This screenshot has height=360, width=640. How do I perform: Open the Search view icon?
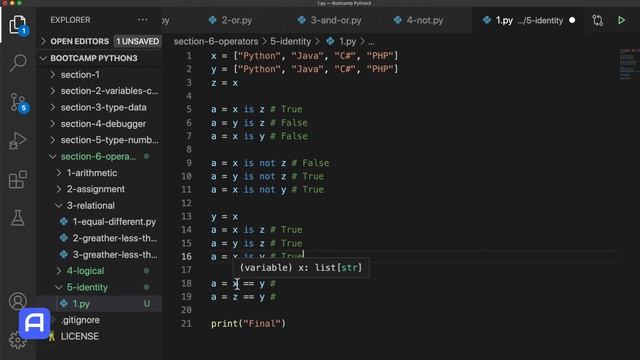18,63
